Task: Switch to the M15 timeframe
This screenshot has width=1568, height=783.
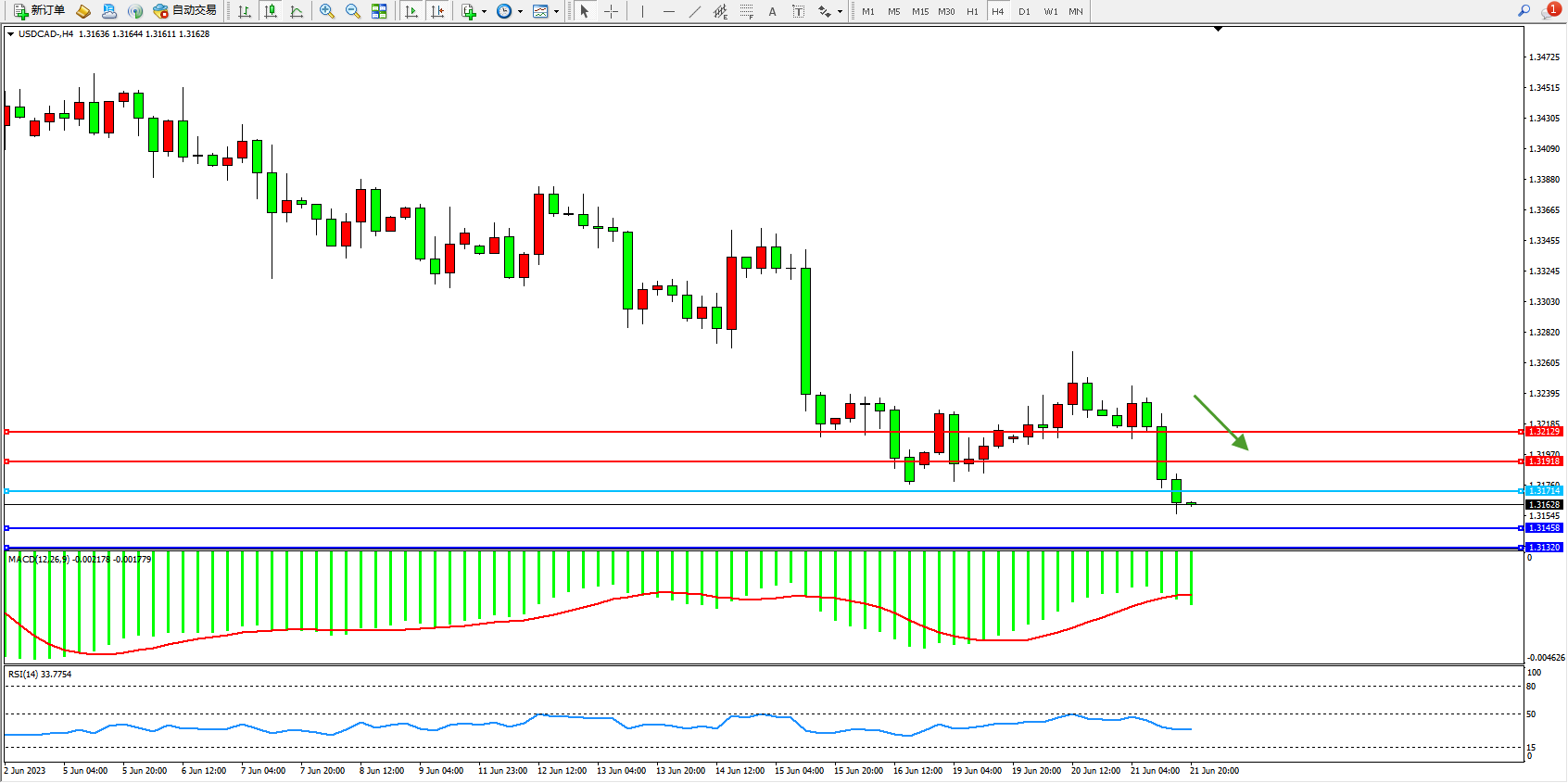Action: [919, 11]
